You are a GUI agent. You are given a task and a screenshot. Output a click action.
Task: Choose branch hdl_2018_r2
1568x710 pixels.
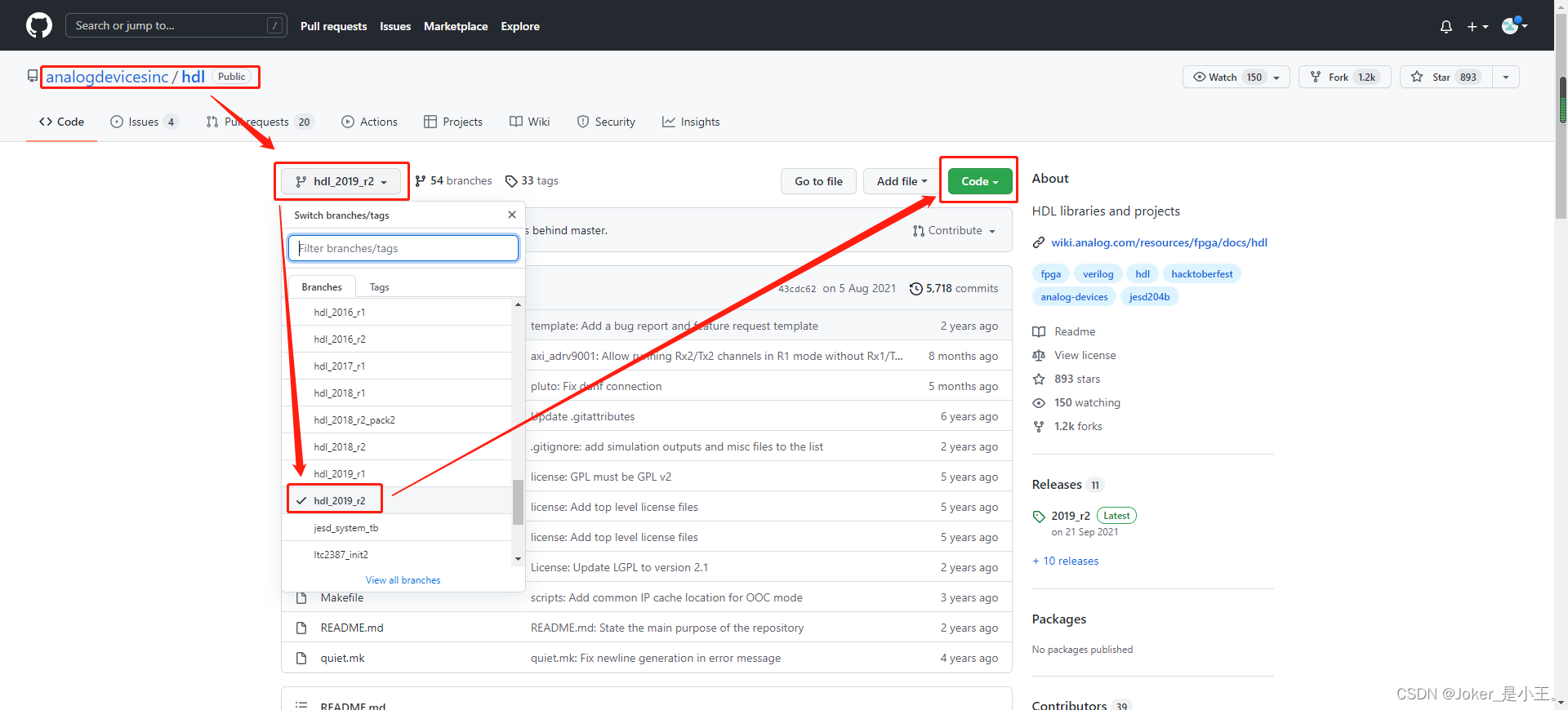[x=397, y=447]
